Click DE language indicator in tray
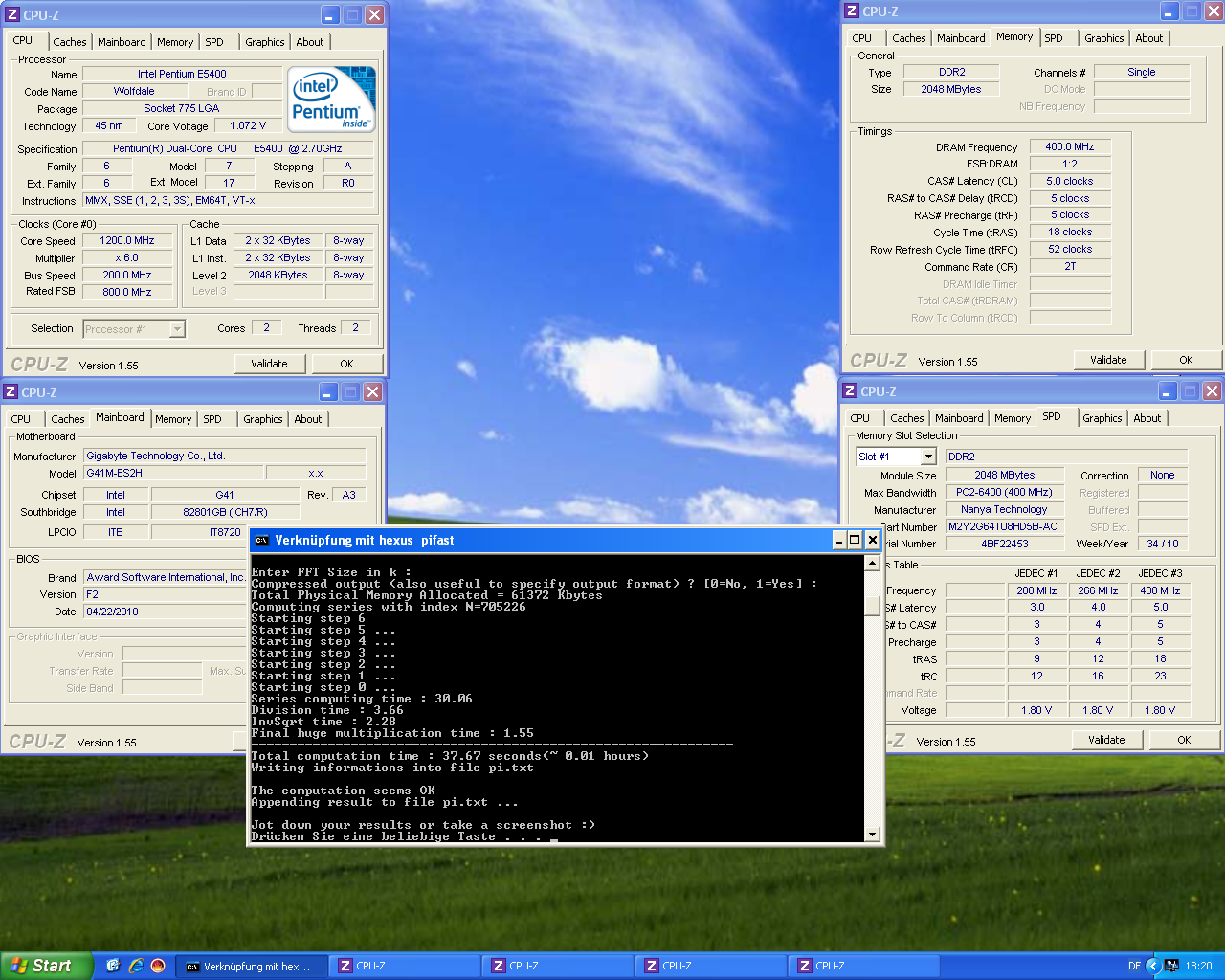 tap(1134, 966)
